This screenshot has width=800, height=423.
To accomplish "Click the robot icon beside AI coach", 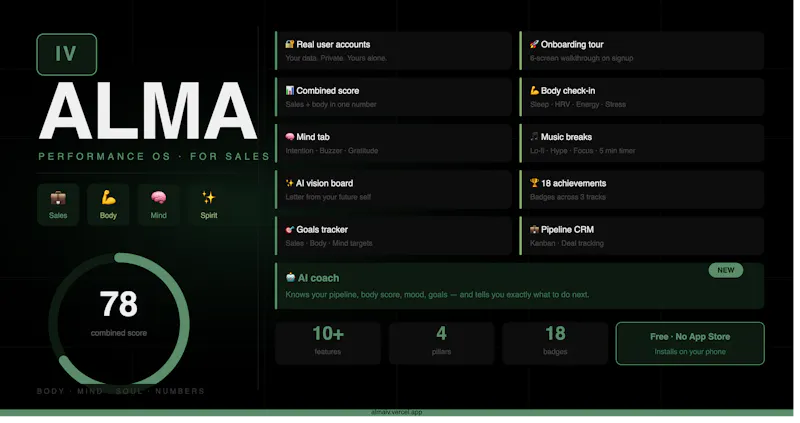I will coord(290,278).
